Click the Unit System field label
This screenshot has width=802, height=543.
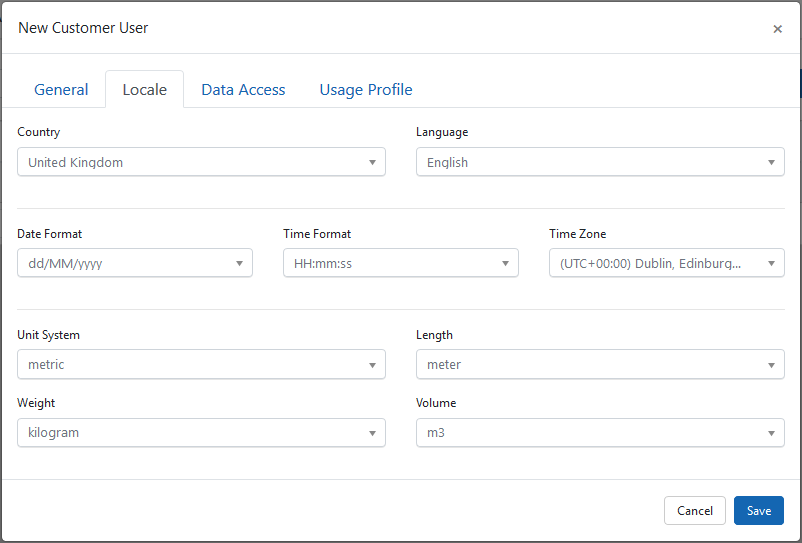(48, 335)
